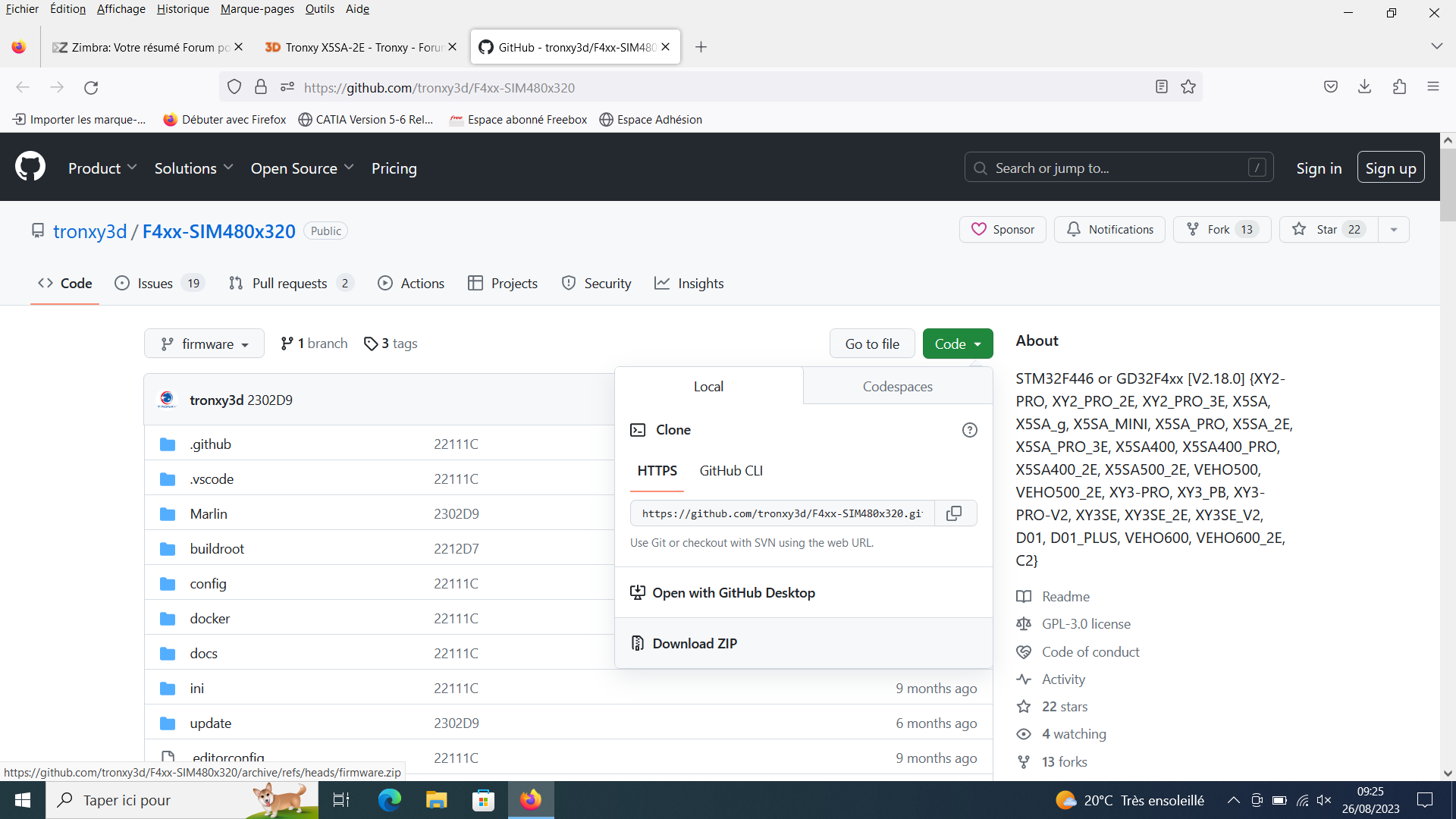This screenshot has width=1456, height=819.
Task: Click the Marlin folder icon
Action: (168, 514)
